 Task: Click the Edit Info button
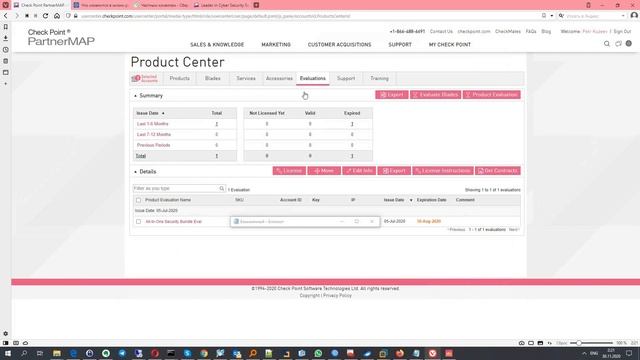pyautogui.click(x=359, y=171)
